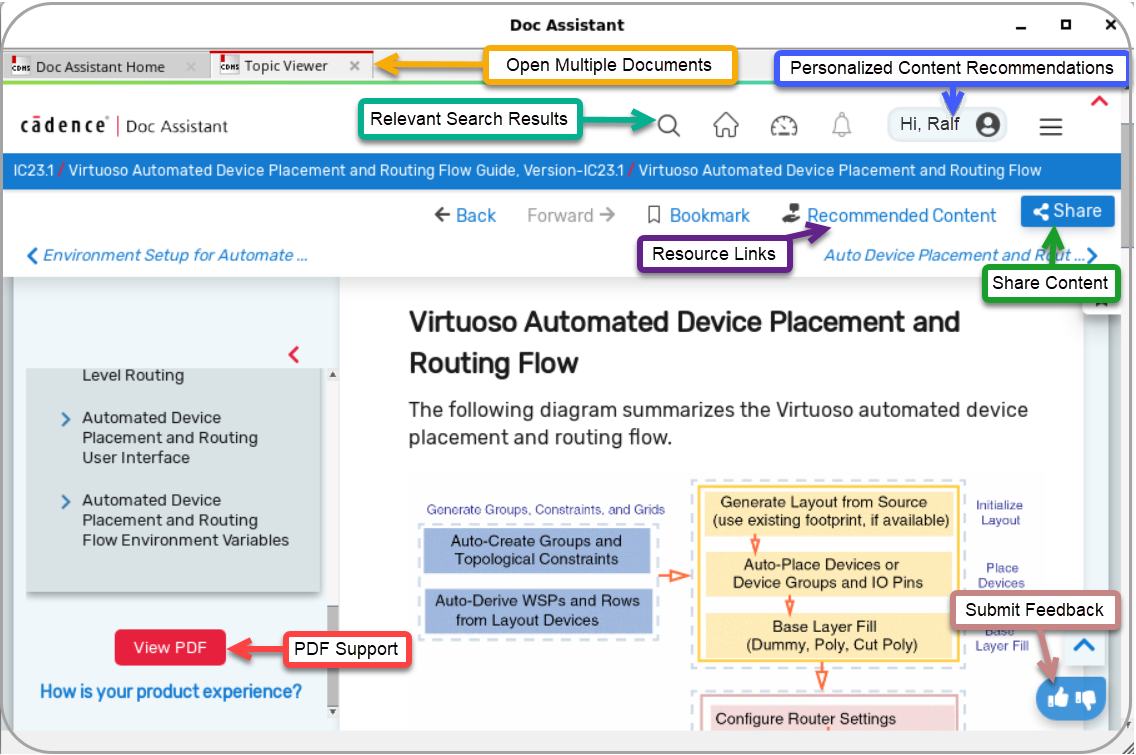Open the Flow Environment Variables topic
The height and width of the screenshot is (755, 1136).
185,520
